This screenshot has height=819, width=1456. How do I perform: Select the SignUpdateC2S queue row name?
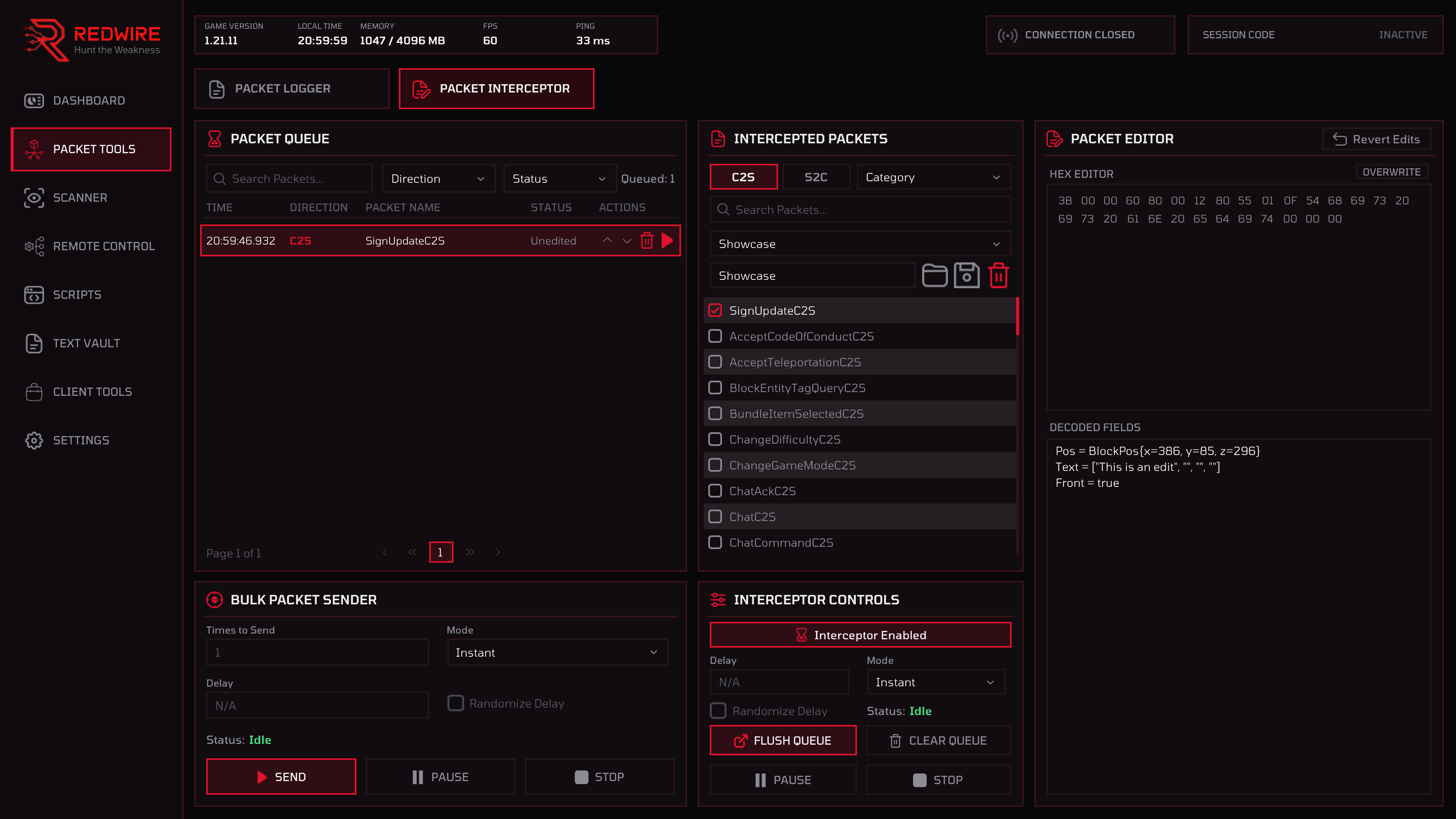click(405, 241)
